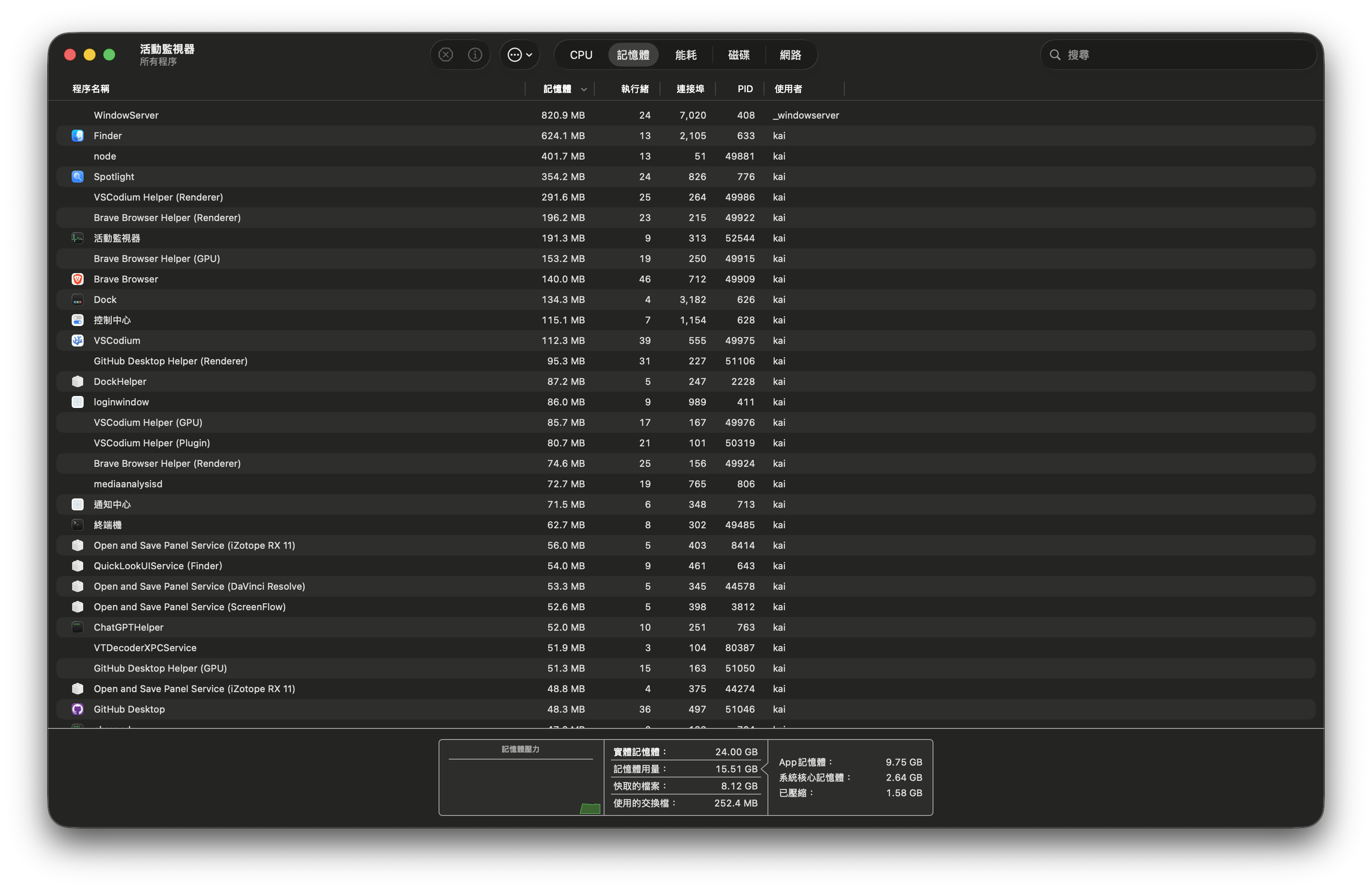
Task: Click the force-quit (X) toolbar button
Action: 445,54
